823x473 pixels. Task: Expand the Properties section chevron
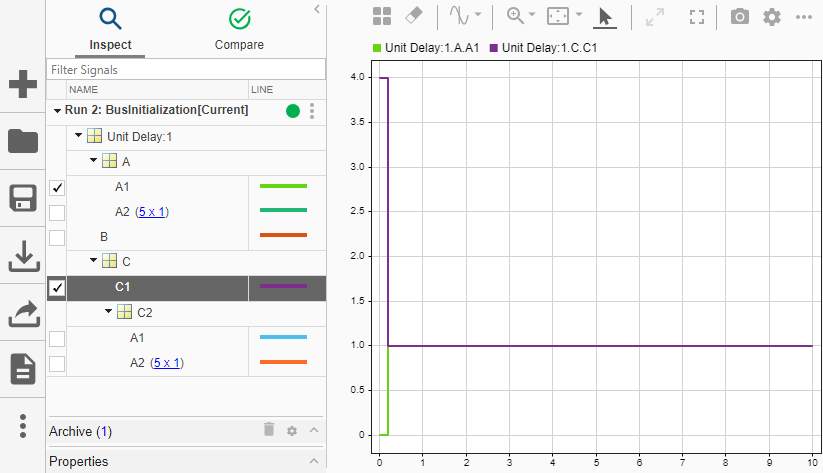(x=314, y=461)
